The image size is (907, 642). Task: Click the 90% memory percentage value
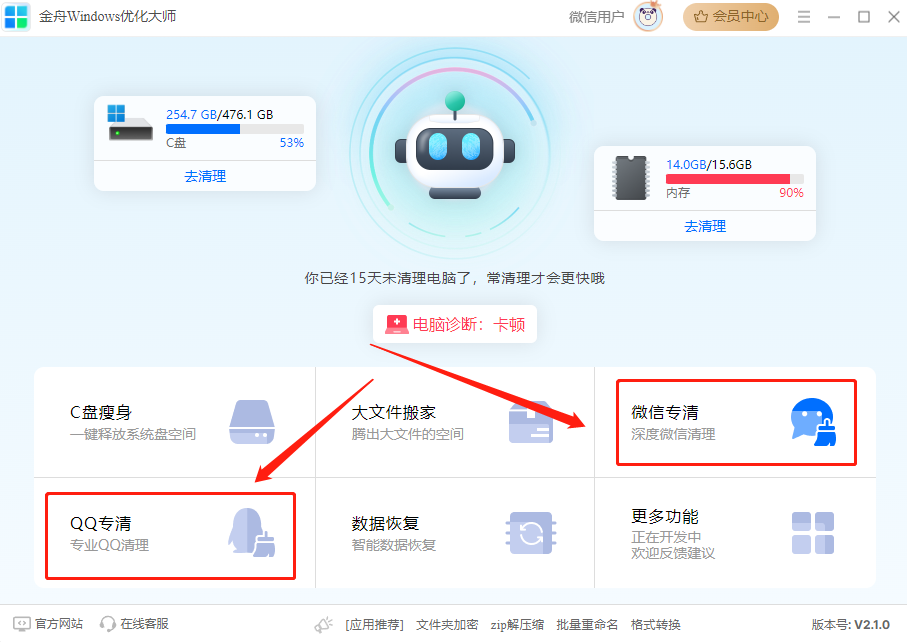point(791,193)
